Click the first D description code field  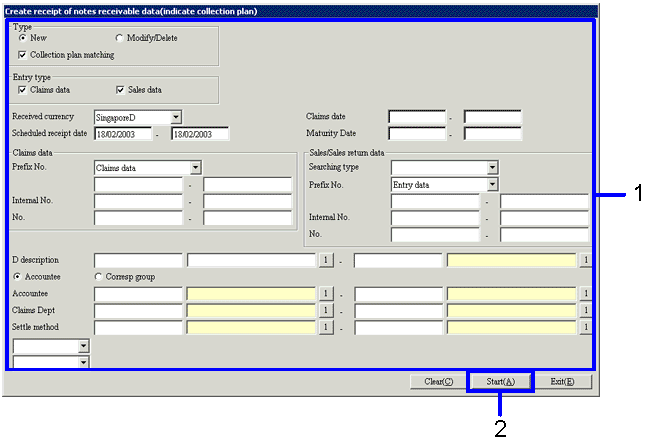pyautogui.click(x=138, y=260)
